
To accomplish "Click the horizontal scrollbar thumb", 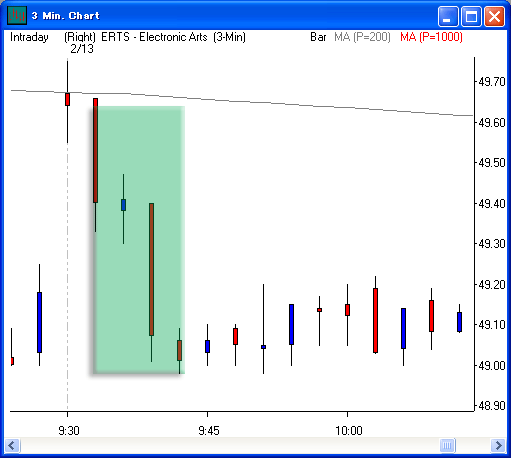I will pyautogui.click(x=447, y=445).
